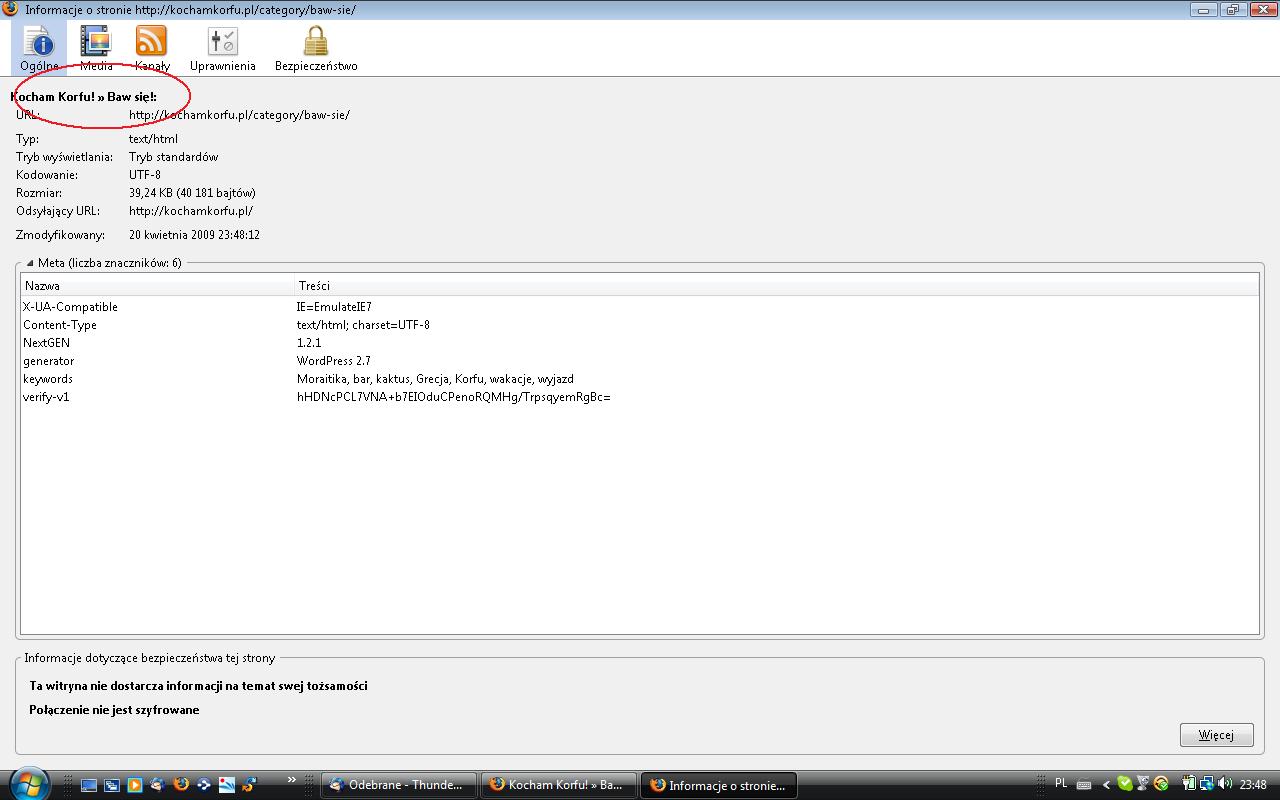Click the Firefox icon in the title bar
The width and height of the screenshot is (1280, 800).
point(10,9)
